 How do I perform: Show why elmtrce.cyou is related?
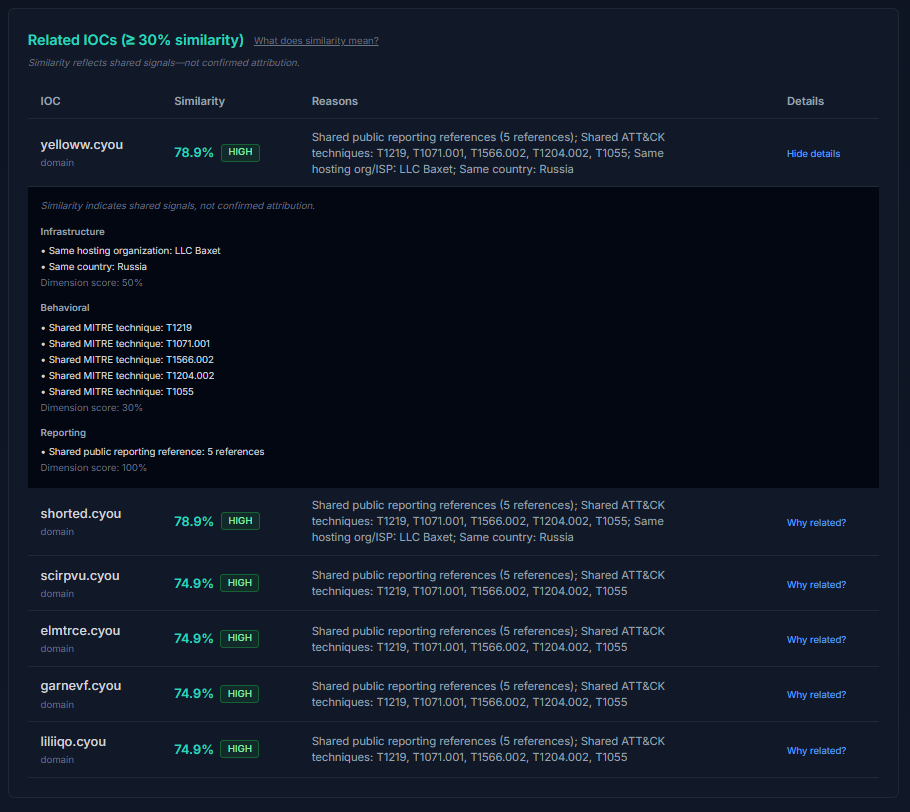point(816,639)
